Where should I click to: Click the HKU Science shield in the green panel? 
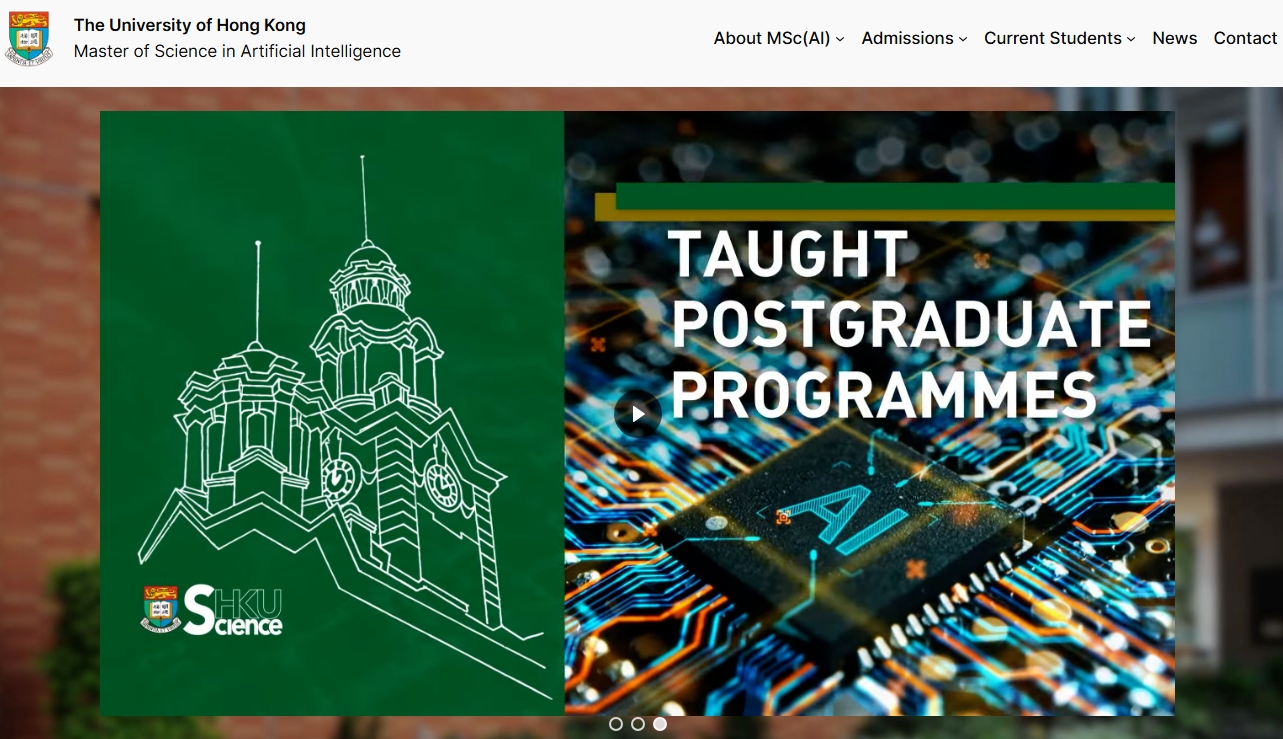click(x=159, y=609)
